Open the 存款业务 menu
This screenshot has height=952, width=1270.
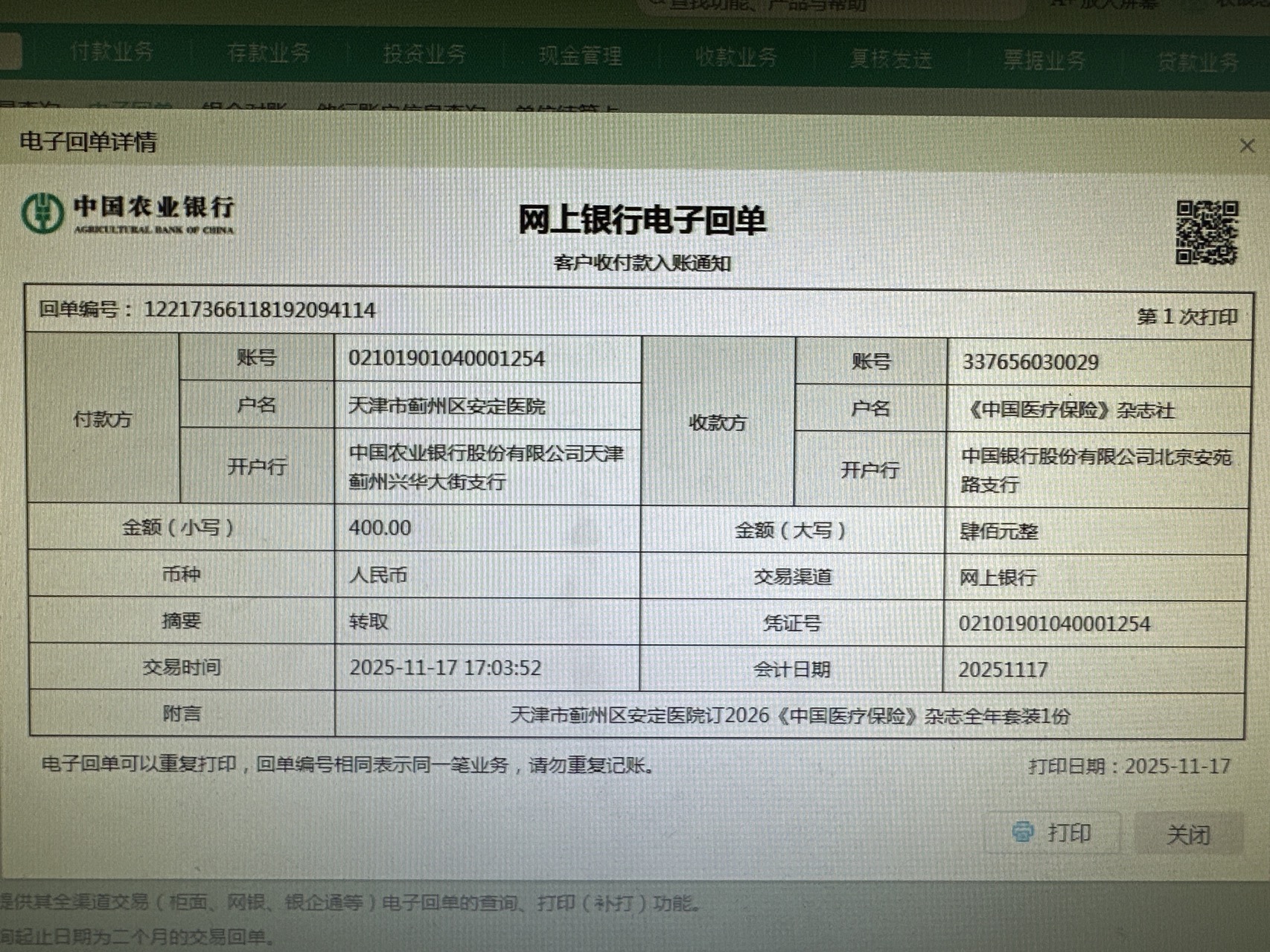tap(268, 53)
